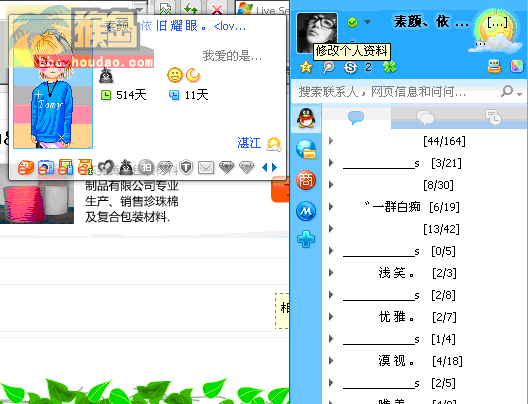The width and height of the screenshot is (528, 404).
Task: Click the gray 拍 paipai icon
Action: pos(146,167)
